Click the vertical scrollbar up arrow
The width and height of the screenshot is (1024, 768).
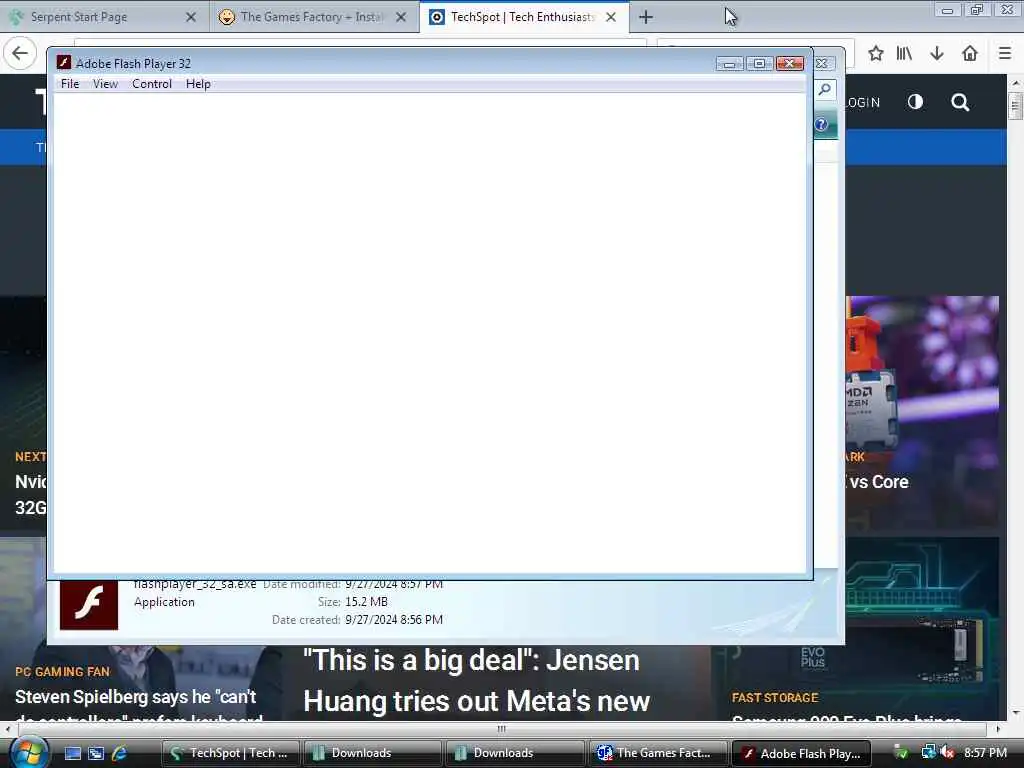(x=1016, y=83)
